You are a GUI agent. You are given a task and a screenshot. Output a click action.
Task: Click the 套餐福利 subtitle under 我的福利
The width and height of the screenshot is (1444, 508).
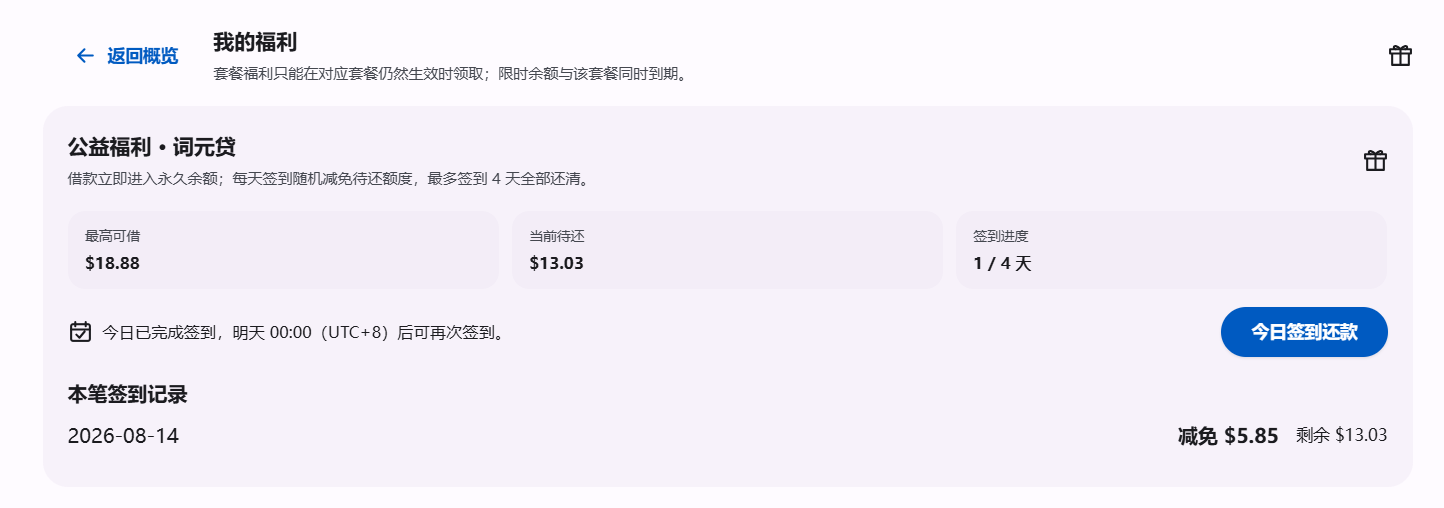[452, 74]
